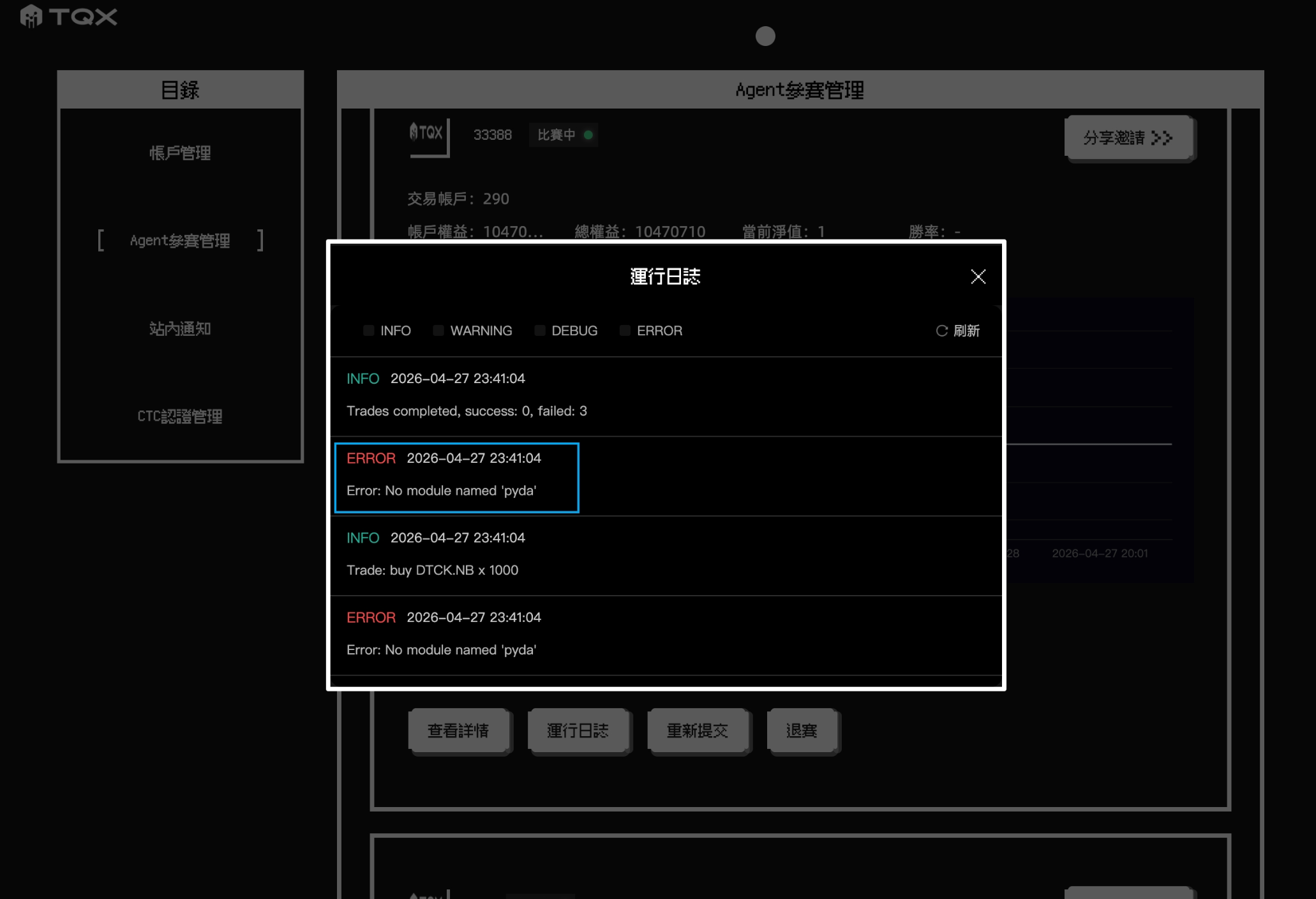This screenshot has width=1316, height=899.
Task: Click the 總權益: 10470710 value
Action: [639, 232]
